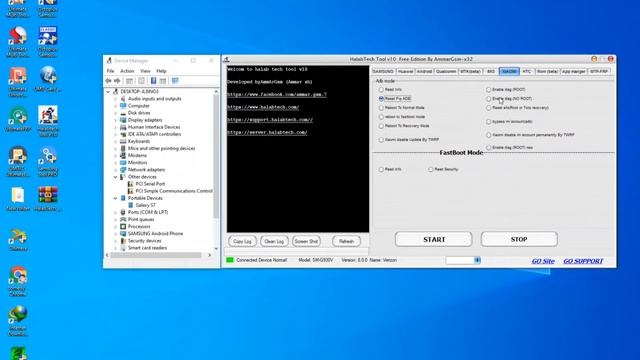The width and height of the screenshot is (640, 360).
Task: Click the Screen Shot button
Action: coord(306,242)
